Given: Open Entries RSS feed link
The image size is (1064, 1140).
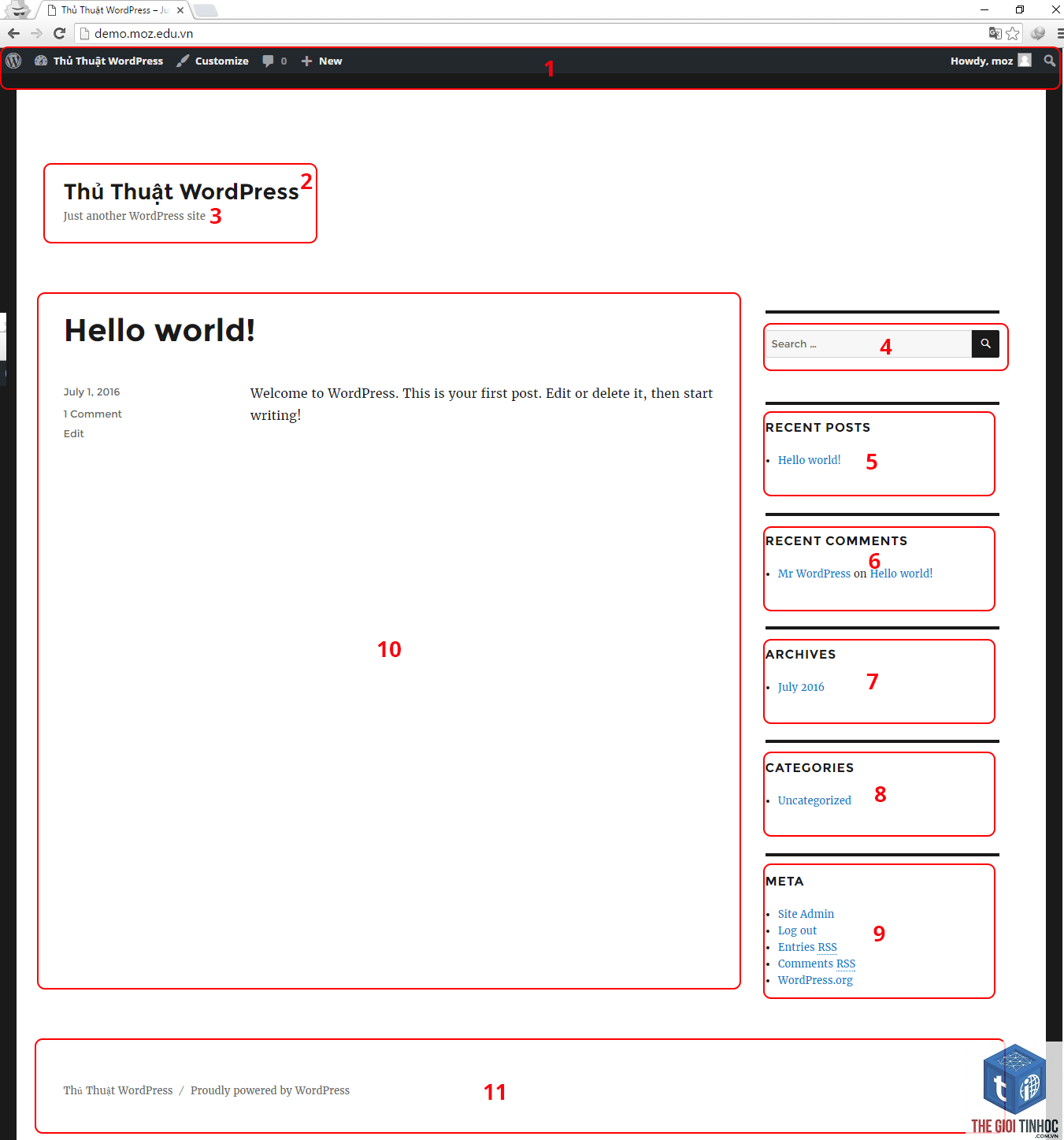Looking at the screenshot, I should 807,947.
